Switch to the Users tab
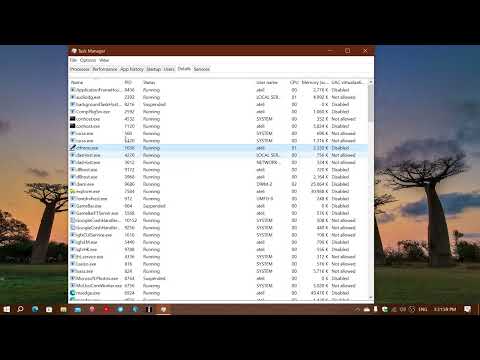The image size is (480, 360). [x=169, y=69]
